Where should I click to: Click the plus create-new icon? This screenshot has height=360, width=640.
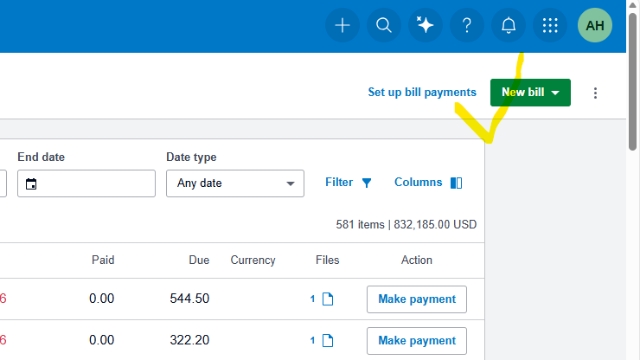click(x=342, y=25)
